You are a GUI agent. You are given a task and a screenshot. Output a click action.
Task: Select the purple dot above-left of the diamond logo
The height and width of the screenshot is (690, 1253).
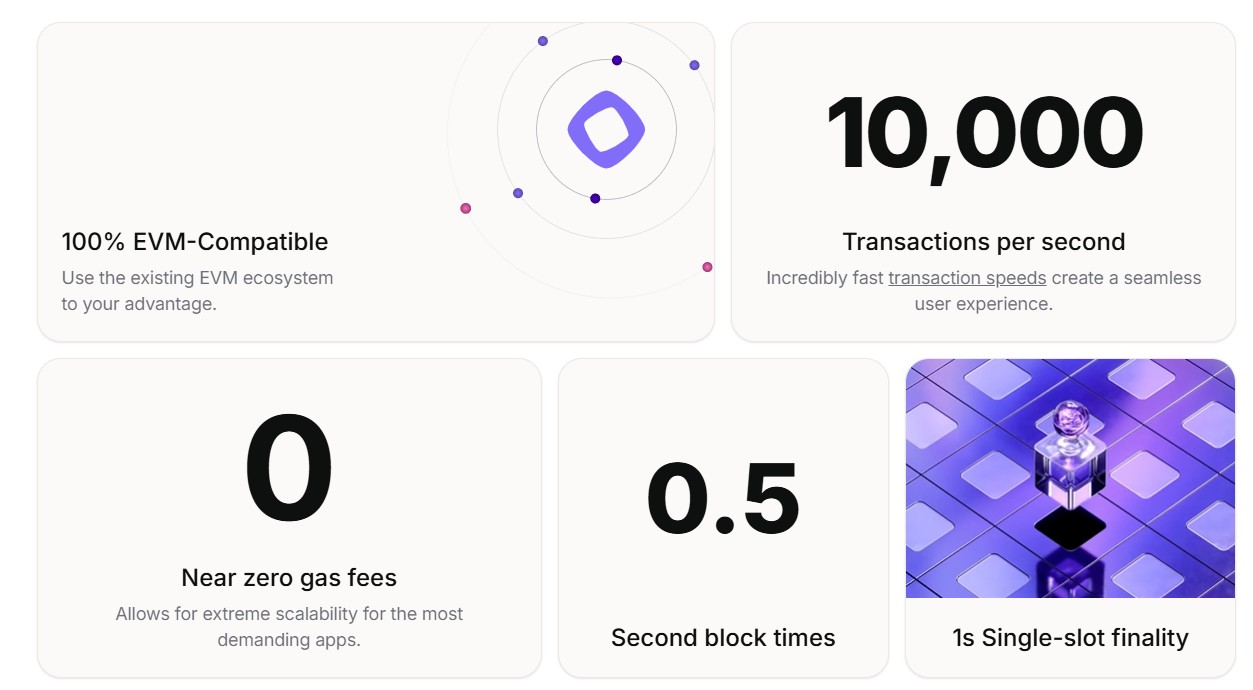click(x=543, y=41)
